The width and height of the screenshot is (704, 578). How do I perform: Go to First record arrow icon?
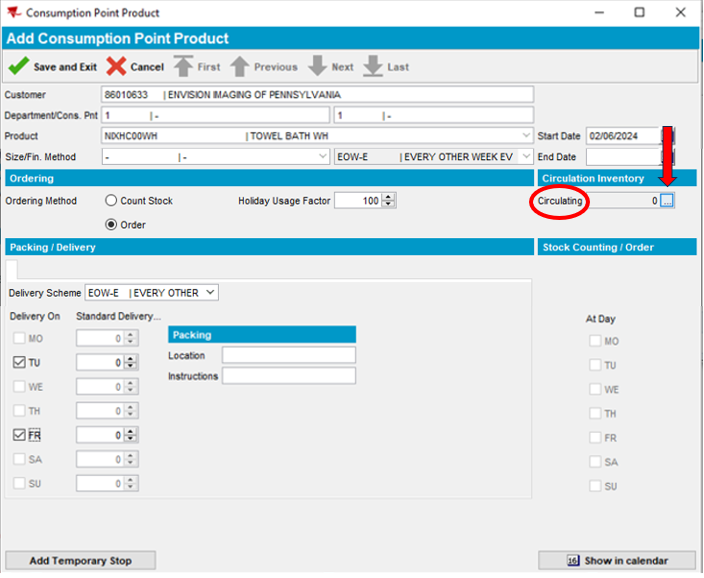(183, 66)
